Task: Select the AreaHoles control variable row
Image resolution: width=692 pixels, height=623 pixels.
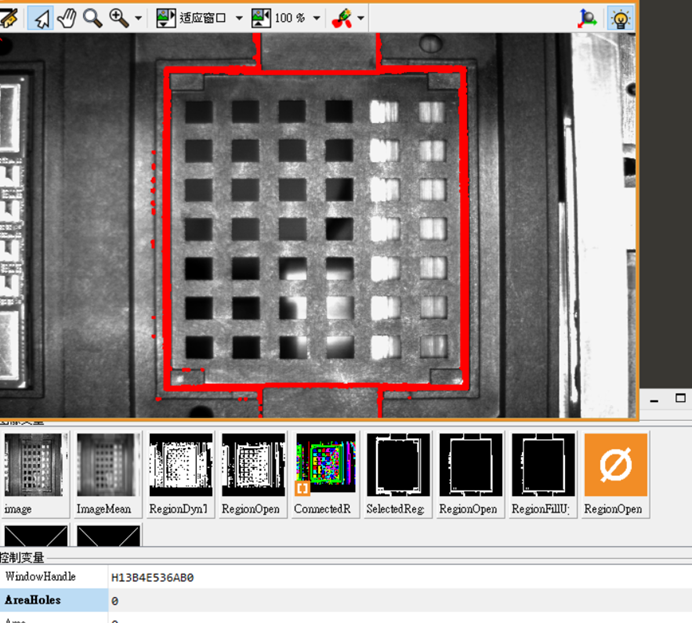Action: pos(54,600)
